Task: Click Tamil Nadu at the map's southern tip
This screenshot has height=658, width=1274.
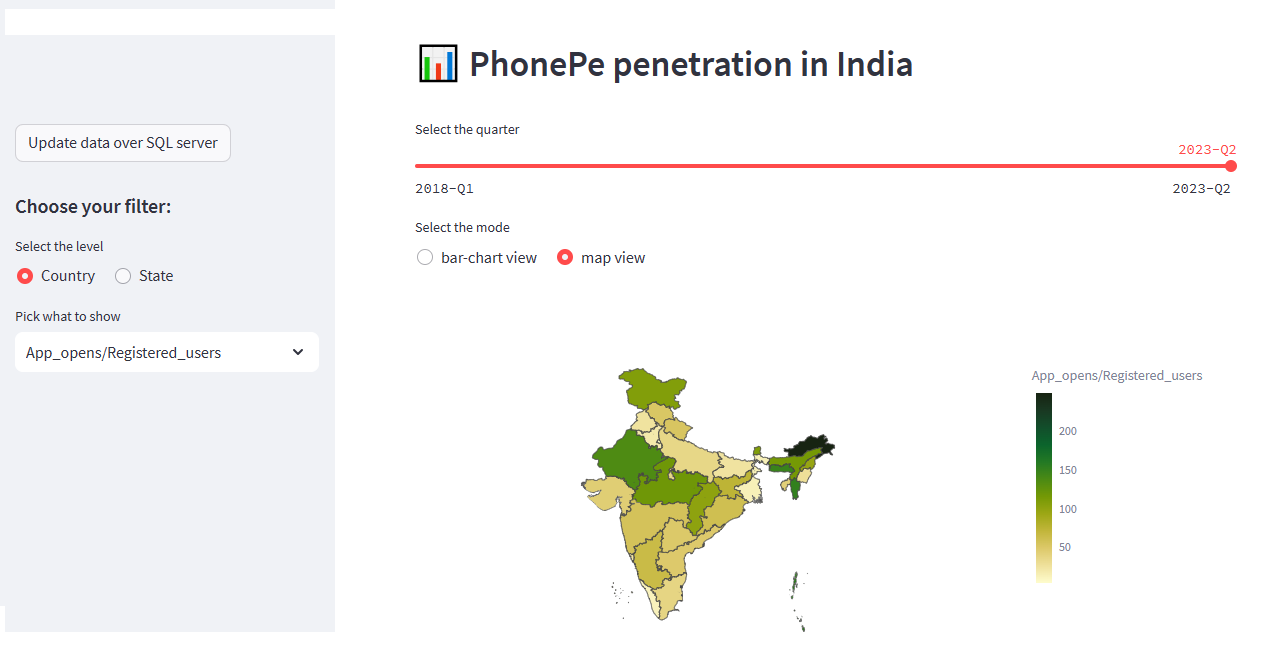Action: click(x=667, y=595)
